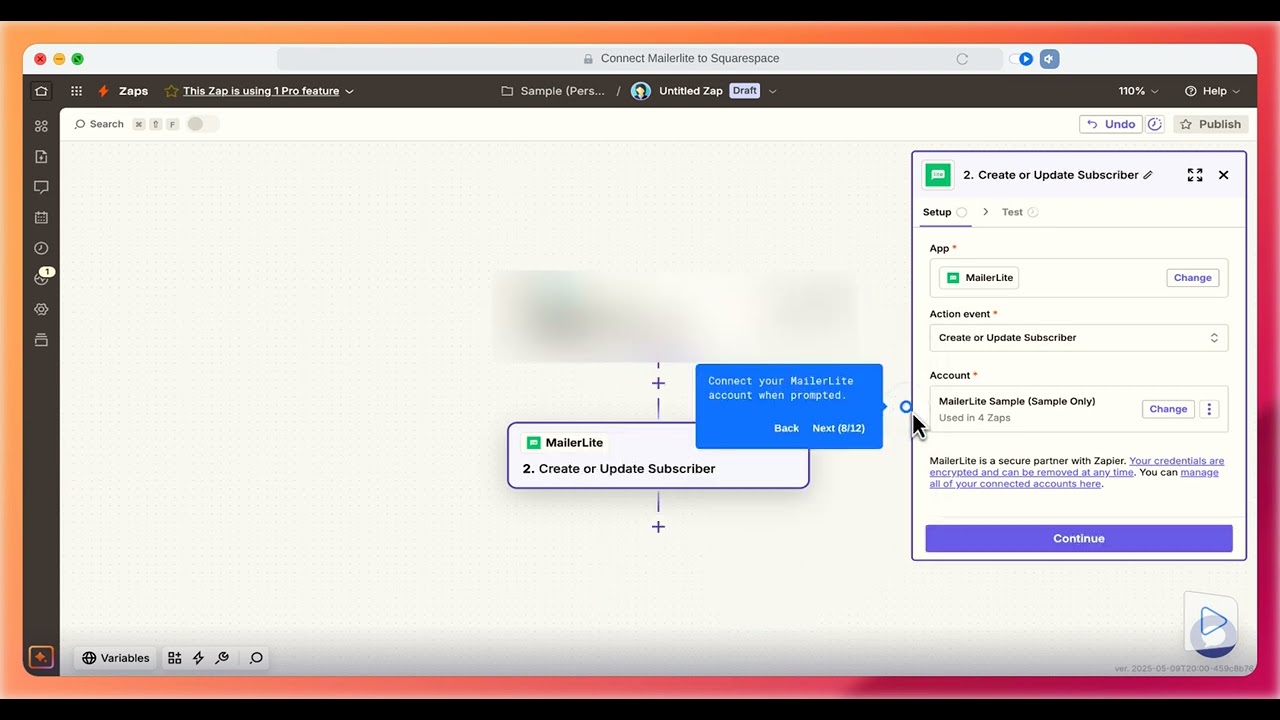Click the Publish button
This screenshot has width=1280, height=720.
click(1210, 124)
